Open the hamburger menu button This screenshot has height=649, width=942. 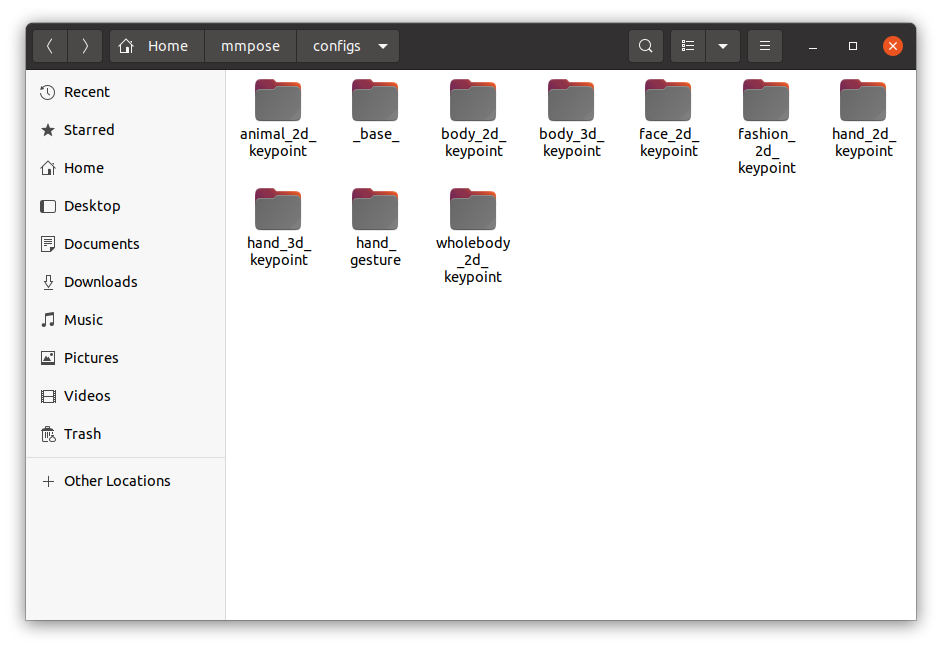pyautogui.click(x=765, y=46)
